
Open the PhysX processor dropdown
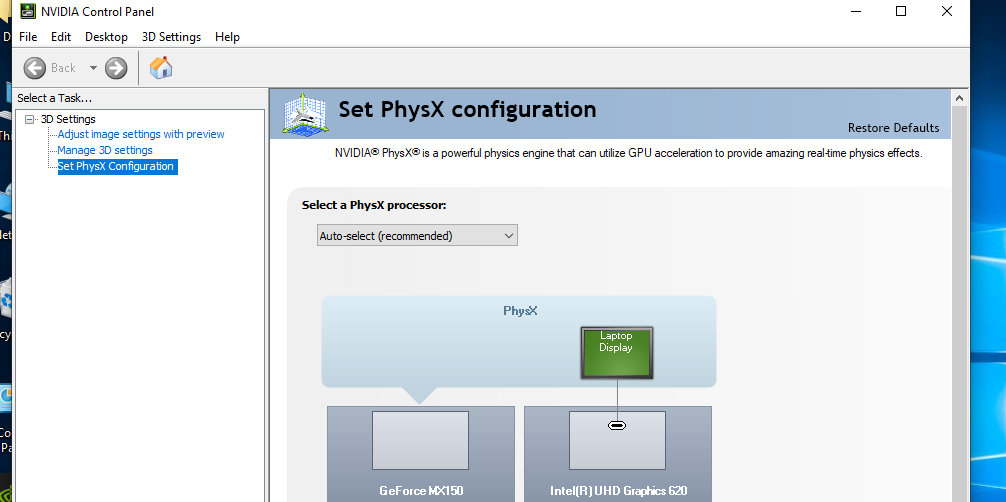pos(417,236)
